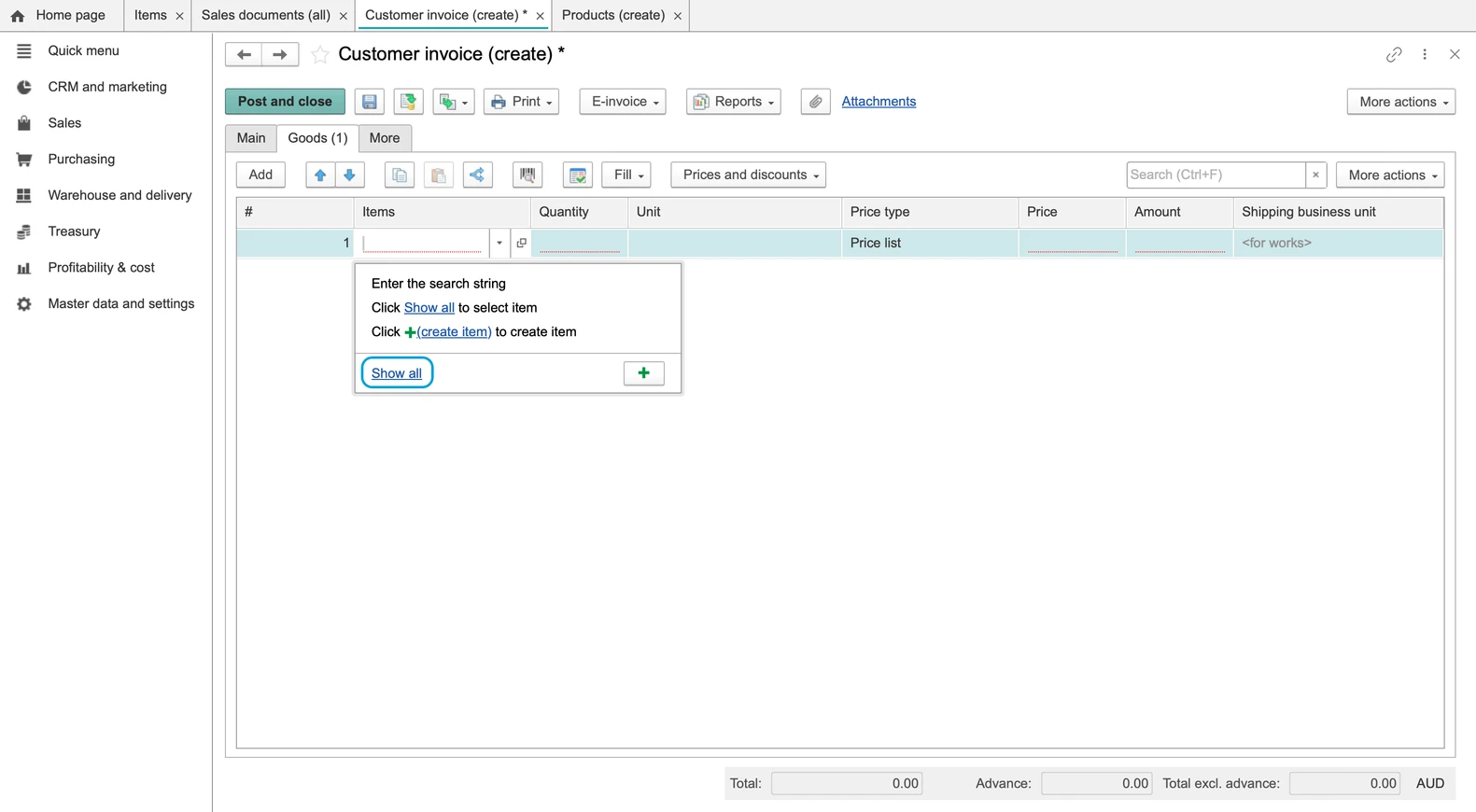
Task: Click the paperclip attachment icon
Action: tap(815, 102)
